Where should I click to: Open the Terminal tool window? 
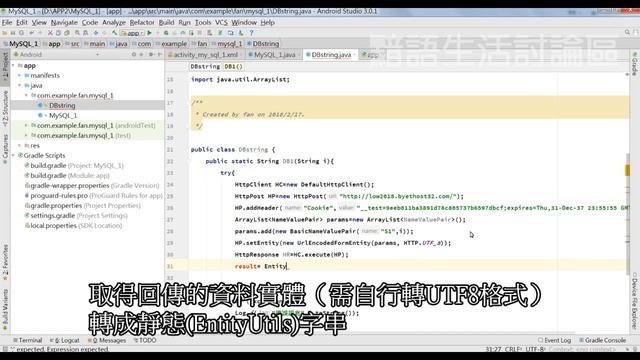point(28,340)
